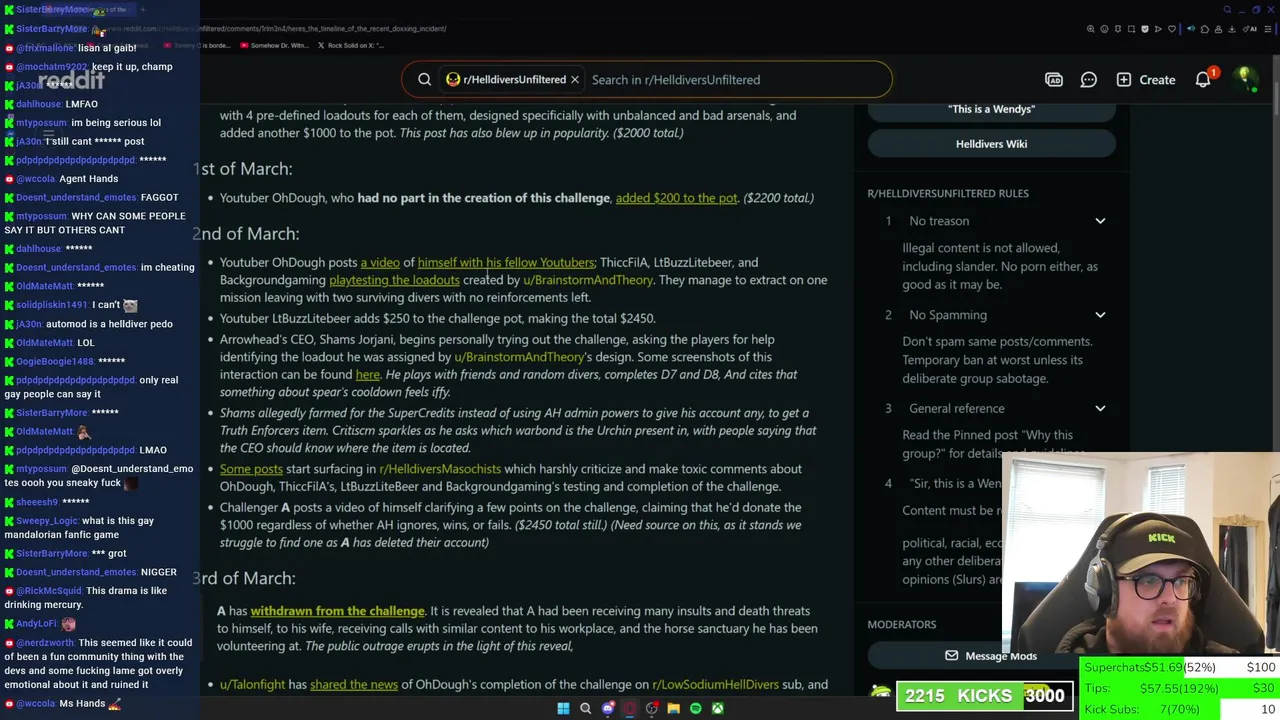
Task: Open the Reddit advertise AD icon
Action: click(x=1054, y=79)
